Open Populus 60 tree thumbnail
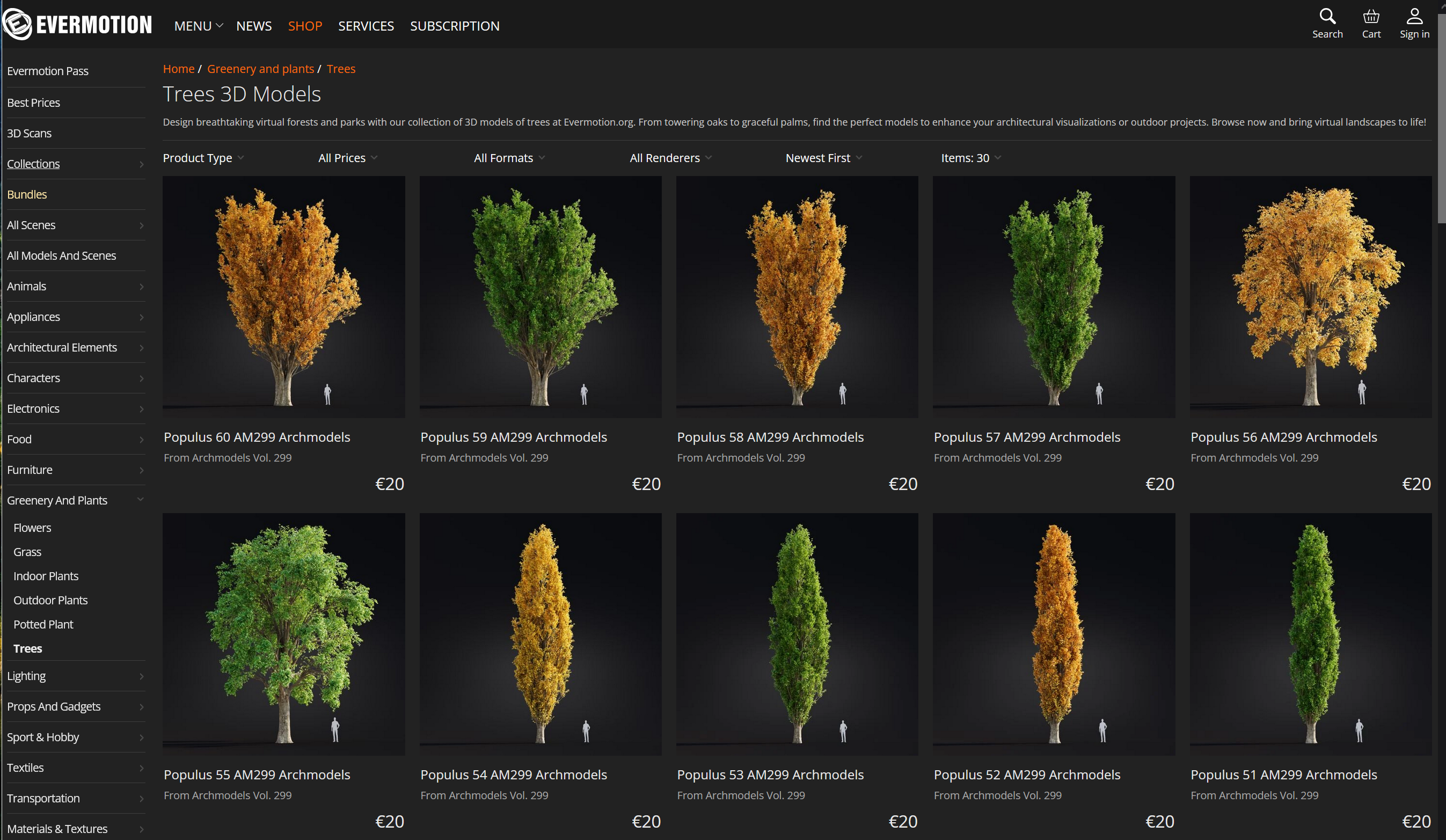1446x840 pixels. tap(283, 297)
